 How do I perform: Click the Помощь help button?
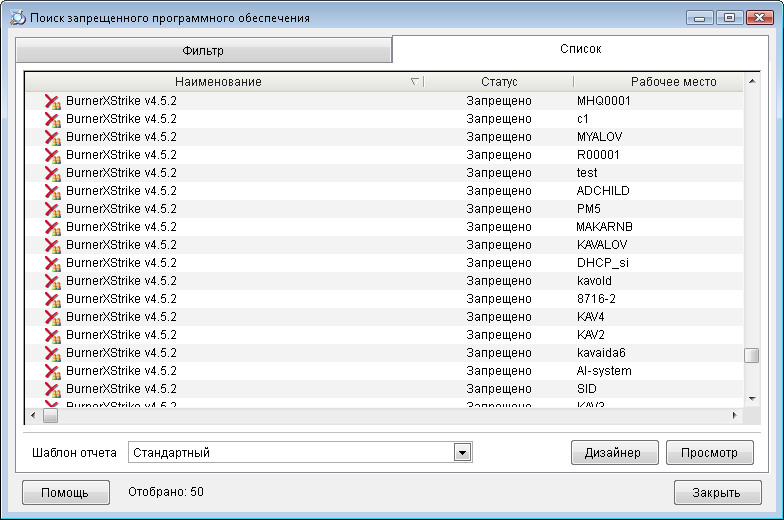66,492
